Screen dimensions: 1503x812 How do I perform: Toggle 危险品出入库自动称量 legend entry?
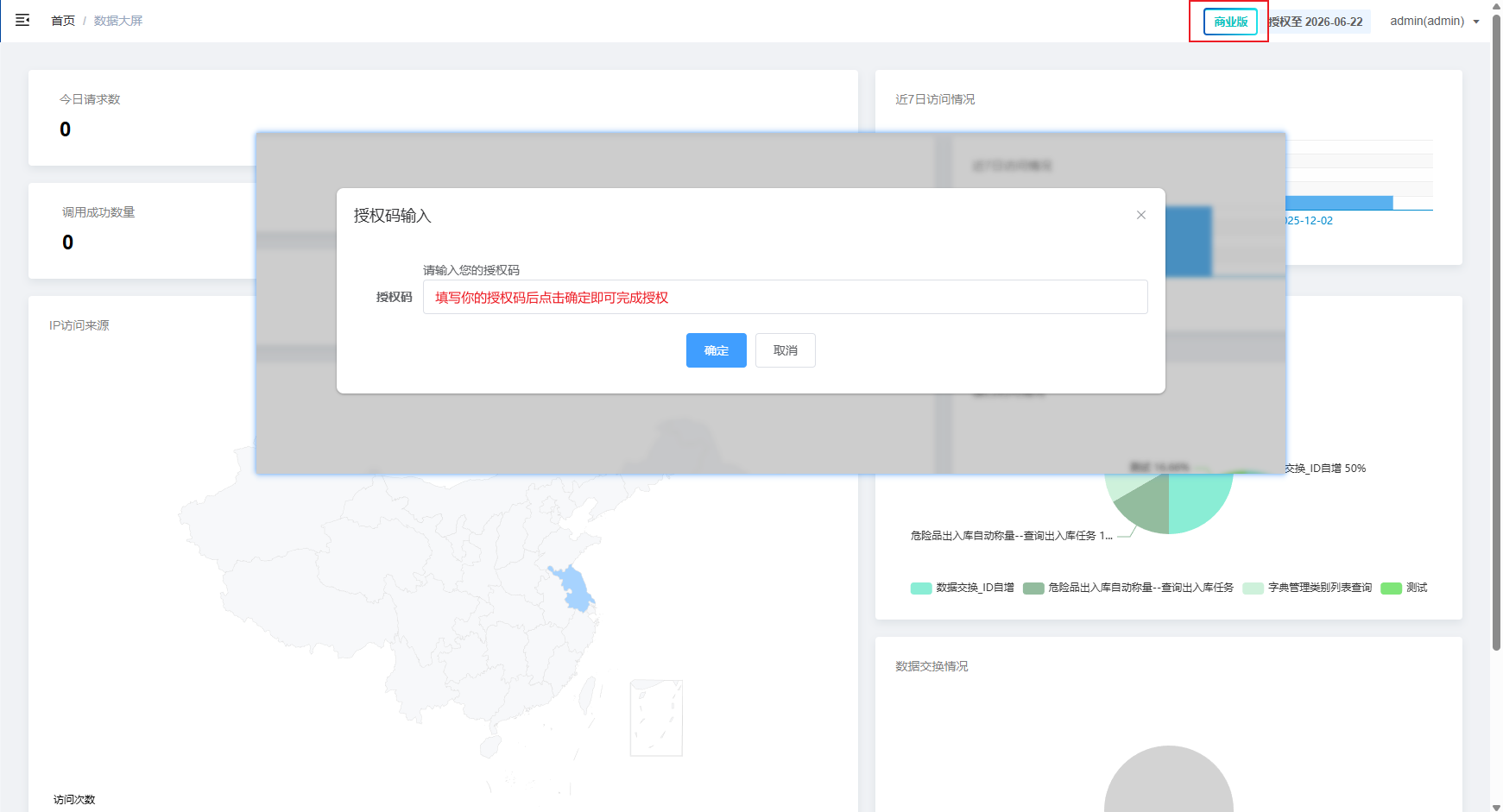pos(1128,588)
